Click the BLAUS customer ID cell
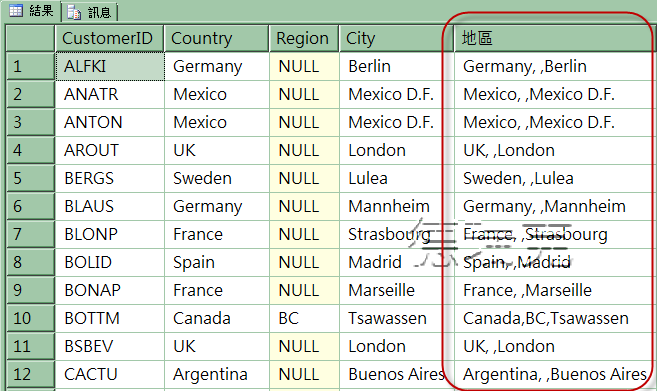 110,206
